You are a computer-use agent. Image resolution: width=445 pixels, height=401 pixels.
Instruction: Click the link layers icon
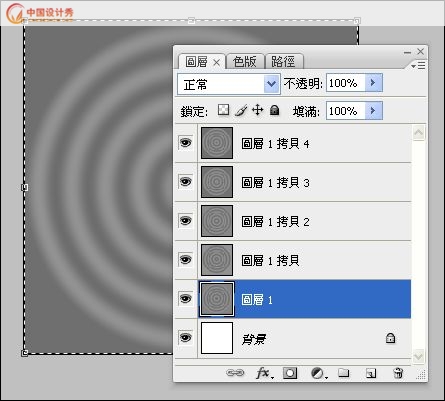[x=235, y=373]
